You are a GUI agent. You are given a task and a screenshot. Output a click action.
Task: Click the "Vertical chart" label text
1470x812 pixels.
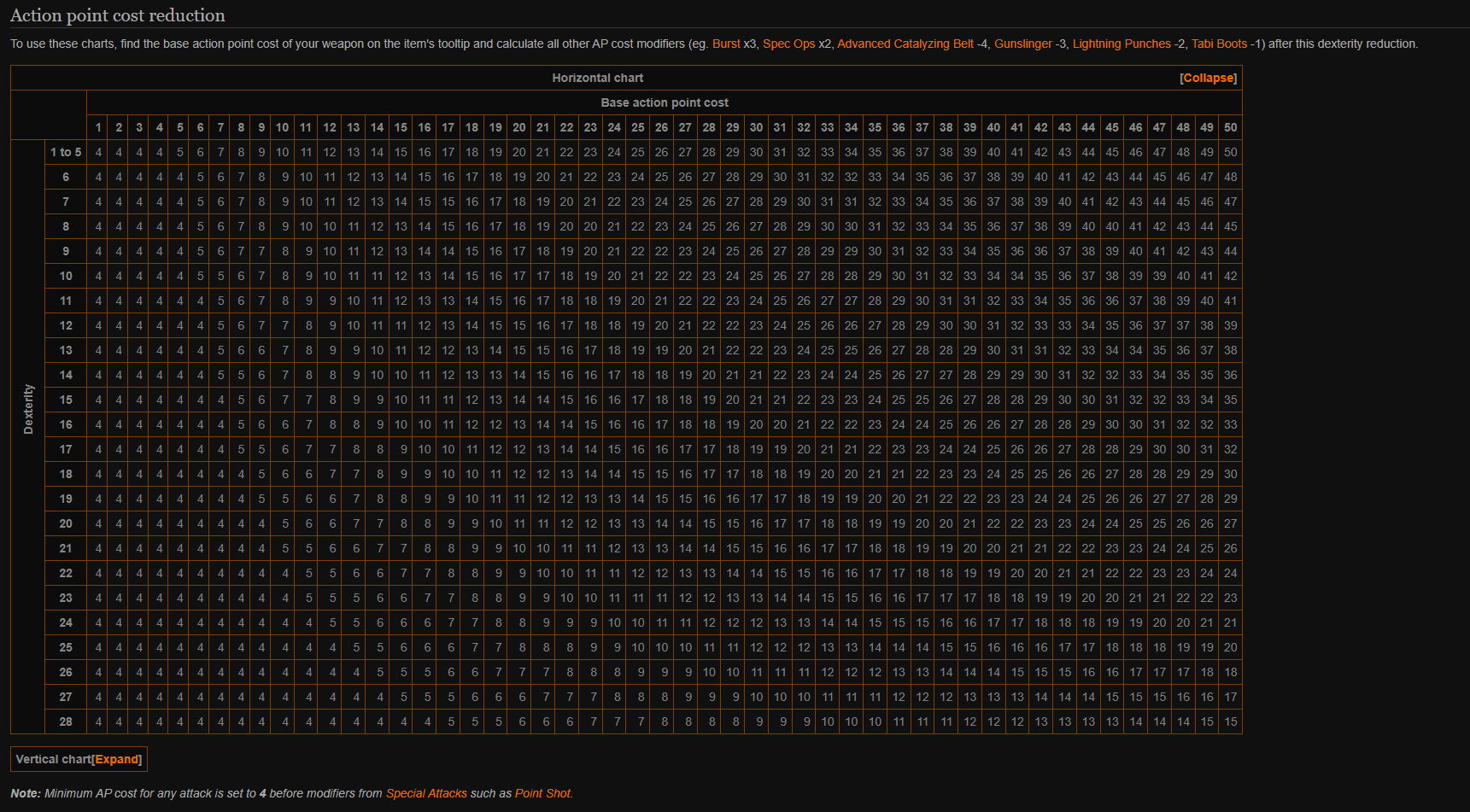click(x=53, y=759)
